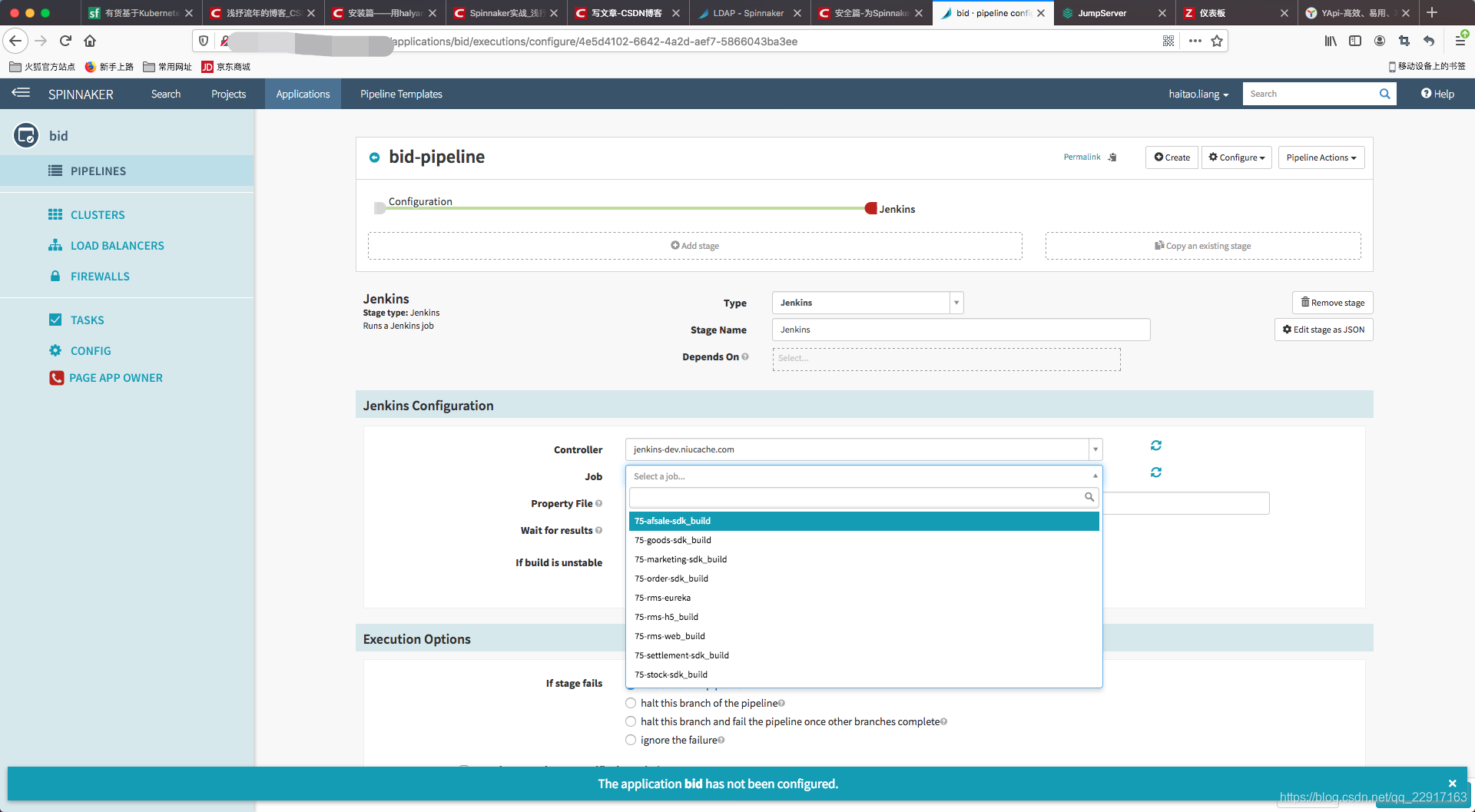Click Copy an existing stage
This screenshot has height=812, width=1475.
1202,246
